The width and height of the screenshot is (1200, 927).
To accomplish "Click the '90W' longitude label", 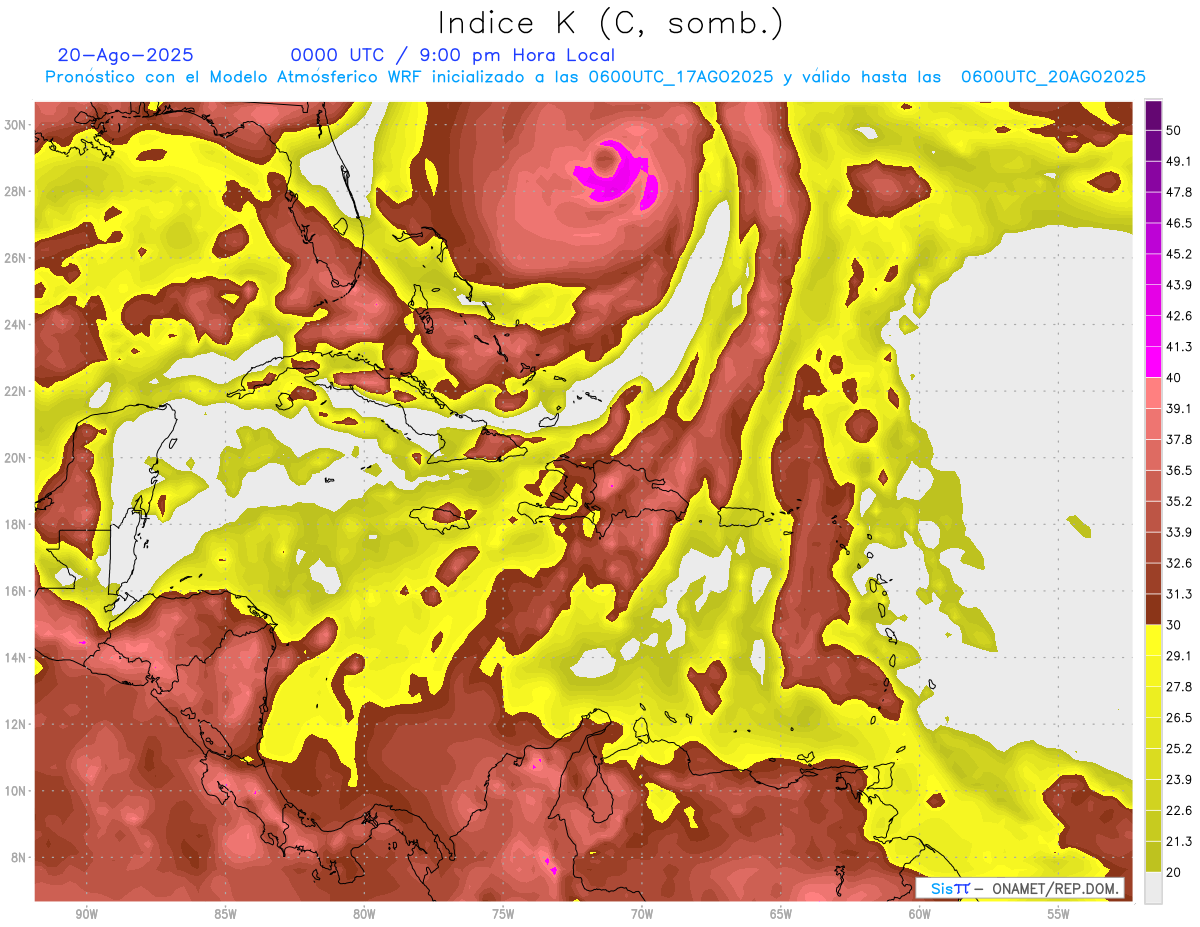I will click(x=86, y=914).
